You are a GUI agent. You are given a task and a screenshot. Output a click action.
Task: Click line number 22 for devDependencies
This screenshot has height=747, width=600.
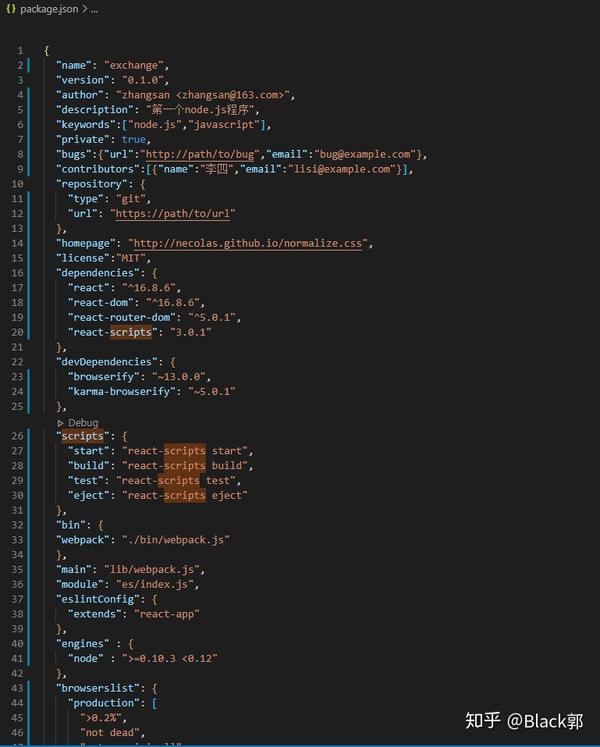coord(17,362)
